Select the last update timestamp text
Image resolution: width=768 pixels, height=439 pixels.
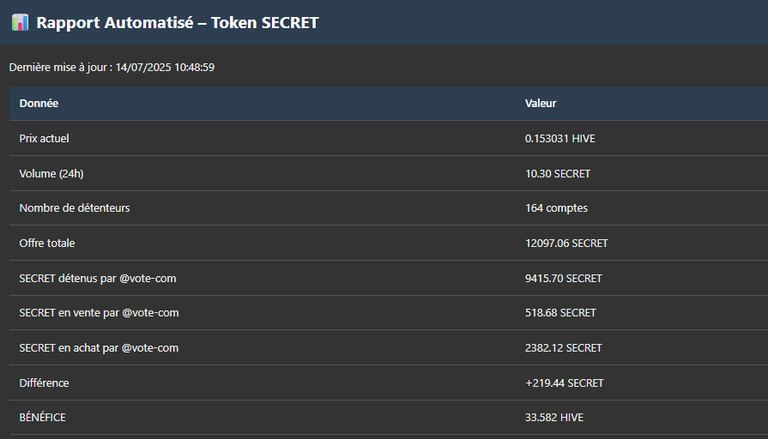pyautogui.click(x=112, y=67)
